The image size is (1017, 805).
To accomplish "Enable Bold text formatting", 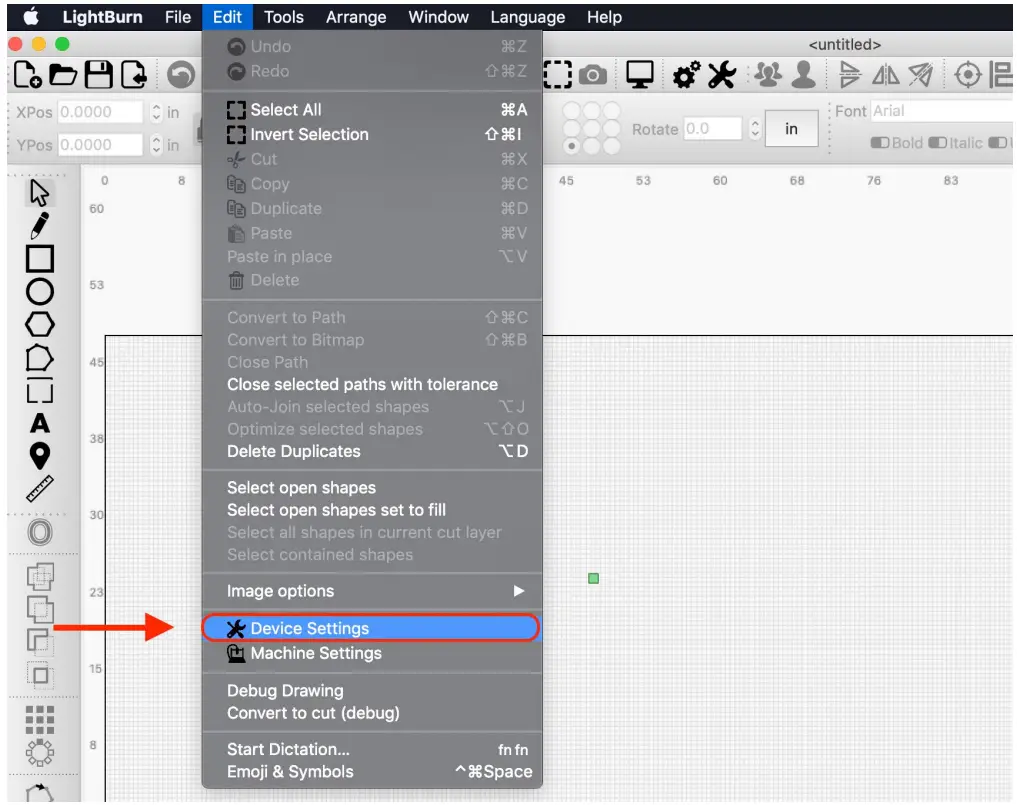I will pyautogui.click(x=881, y=143).
